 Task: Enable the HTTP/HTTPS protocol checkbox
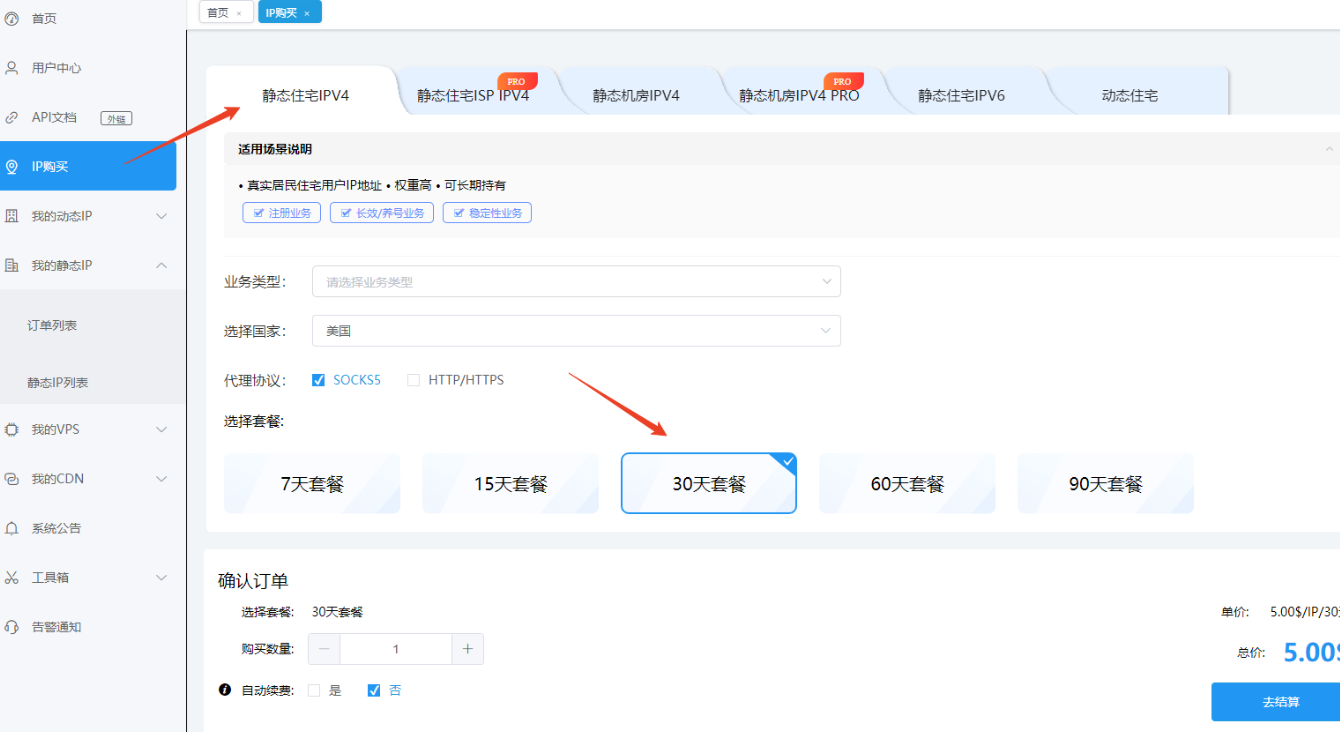click(413, 380)
